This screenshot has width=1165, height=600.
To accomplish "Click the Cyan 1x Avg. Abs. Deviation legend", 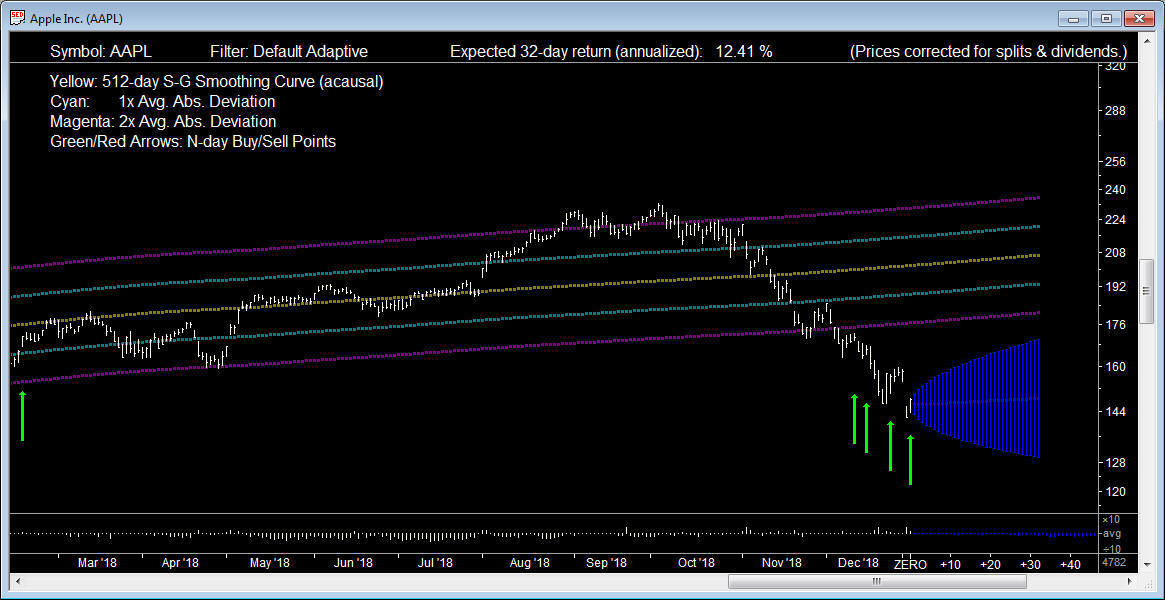I will point(163,101).
